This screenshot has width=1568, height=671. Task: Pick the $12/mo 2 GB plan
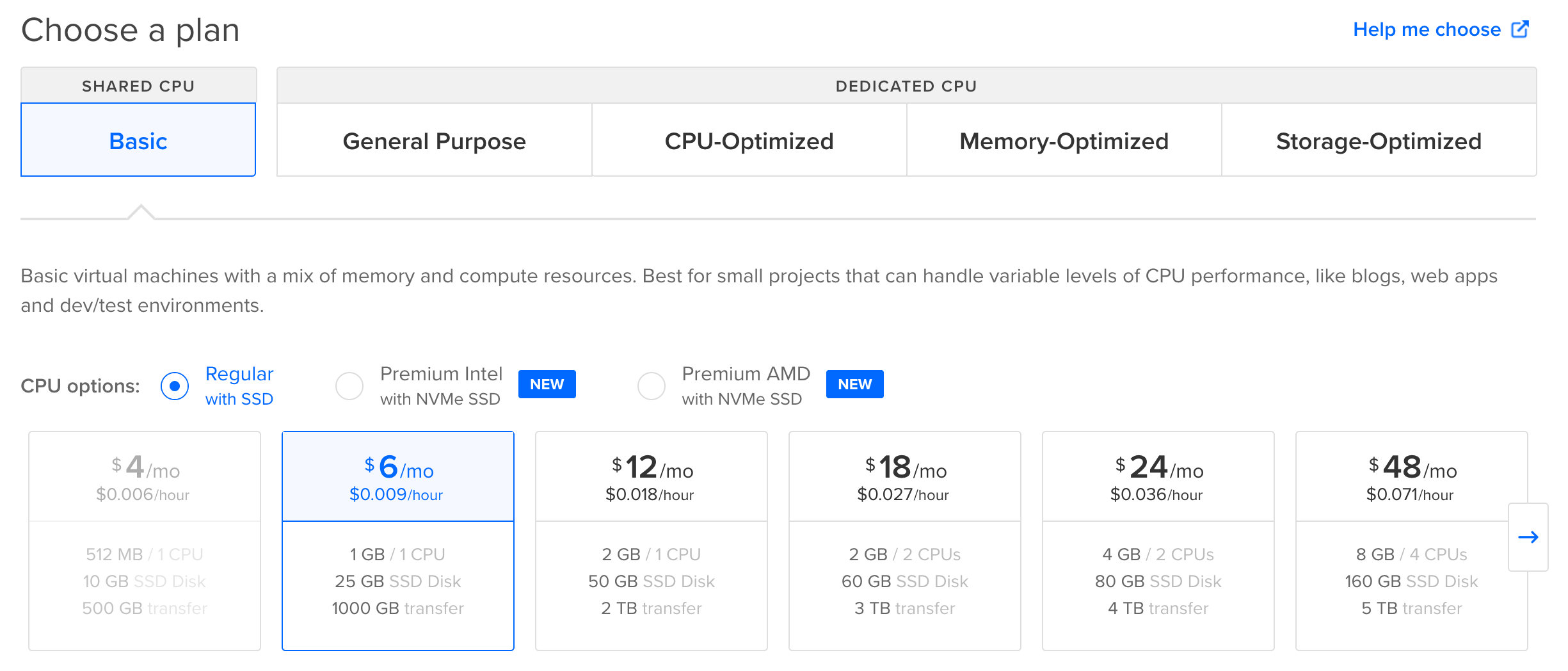click(x=652, y=541)
